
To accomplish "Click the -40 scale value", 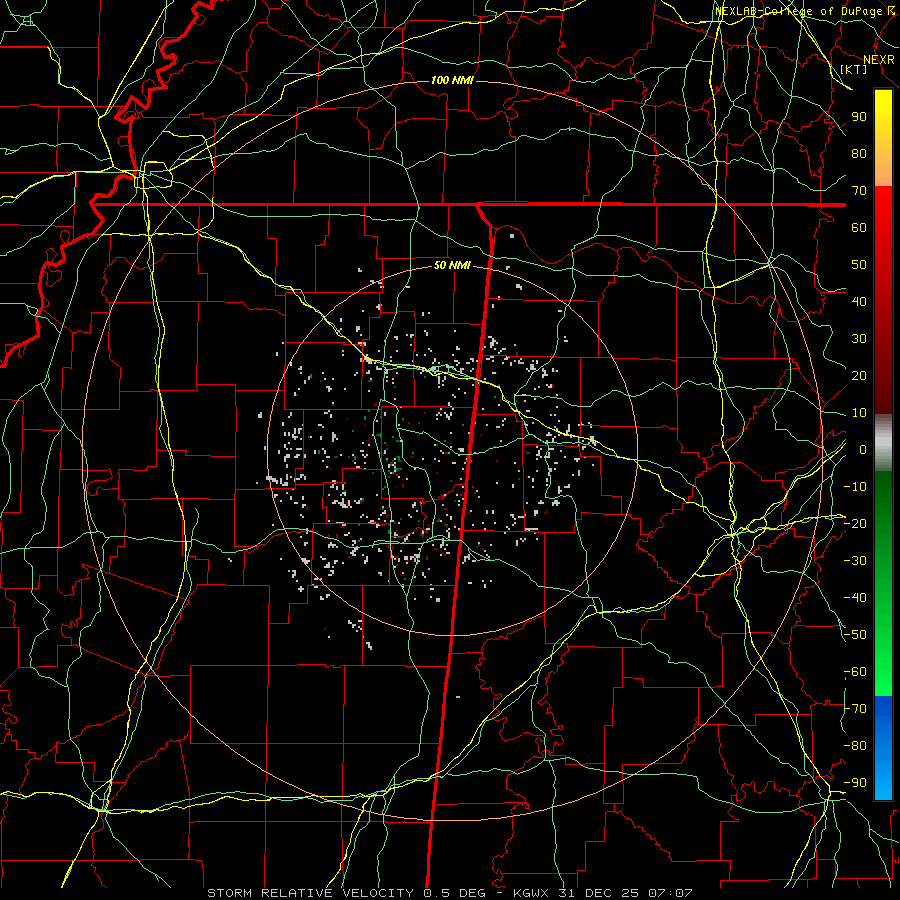I will (855, 598).
